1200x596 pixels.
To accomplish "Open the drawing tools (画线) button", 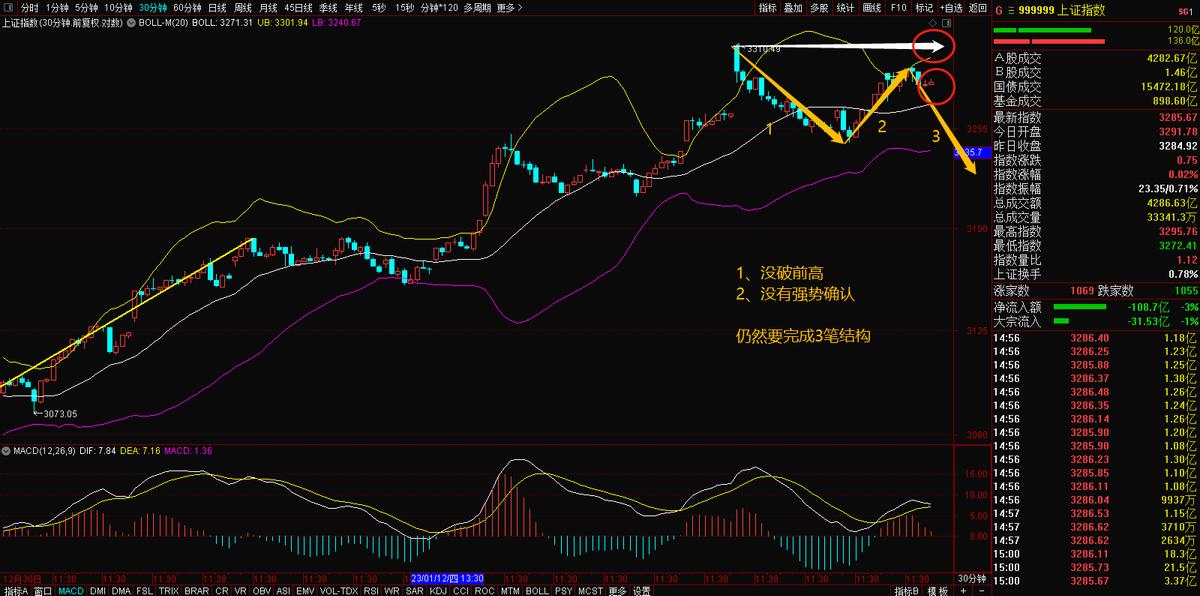I will click(871, 8).
